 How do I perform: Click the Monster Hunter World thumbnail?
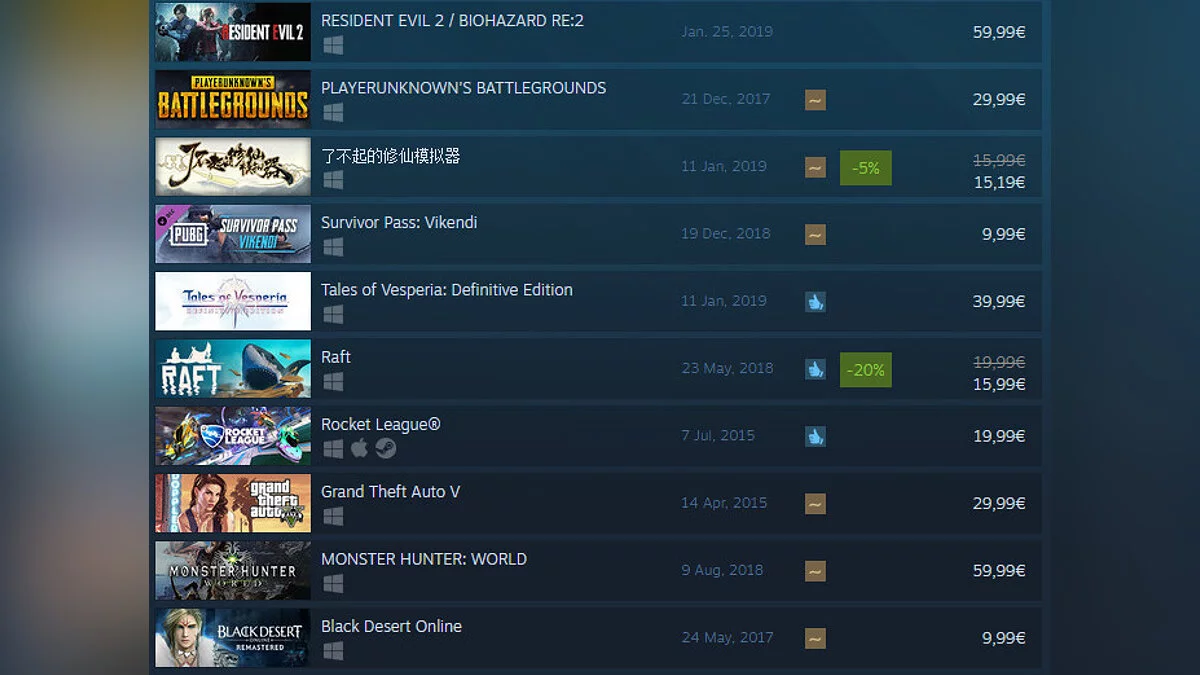coord(233,571)
